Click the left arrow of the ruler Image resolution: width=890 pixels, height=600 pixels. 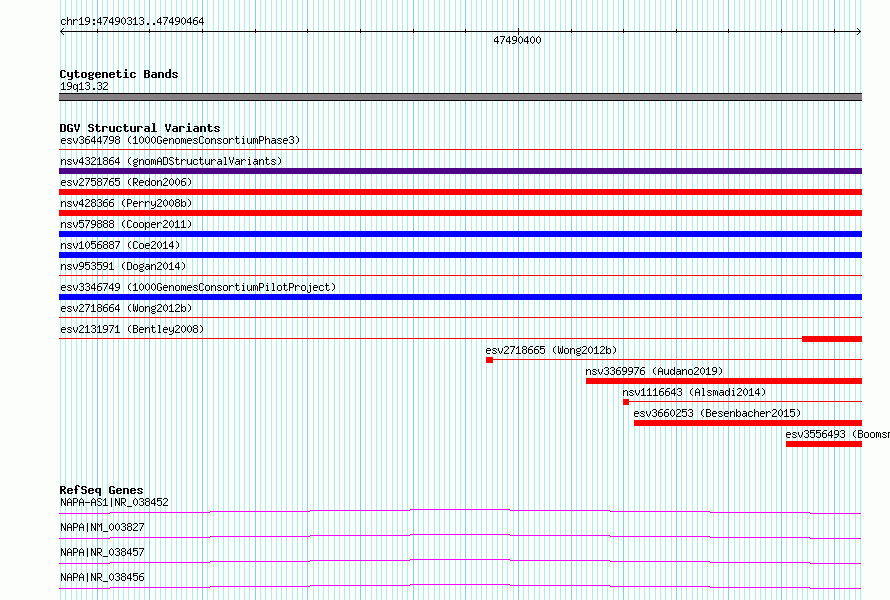(62, 32)
